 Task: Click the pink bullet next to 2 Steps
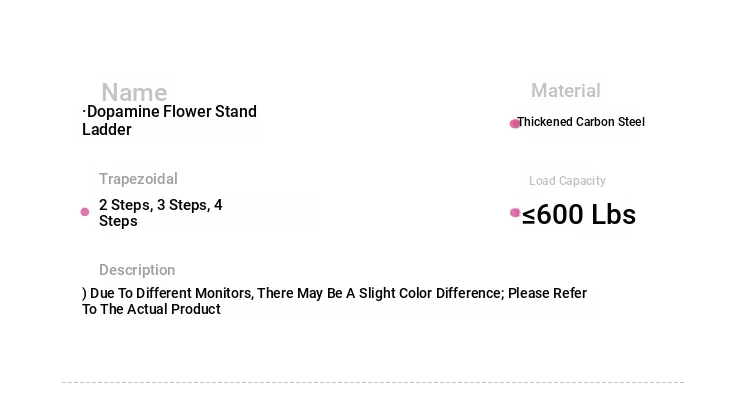85,212
